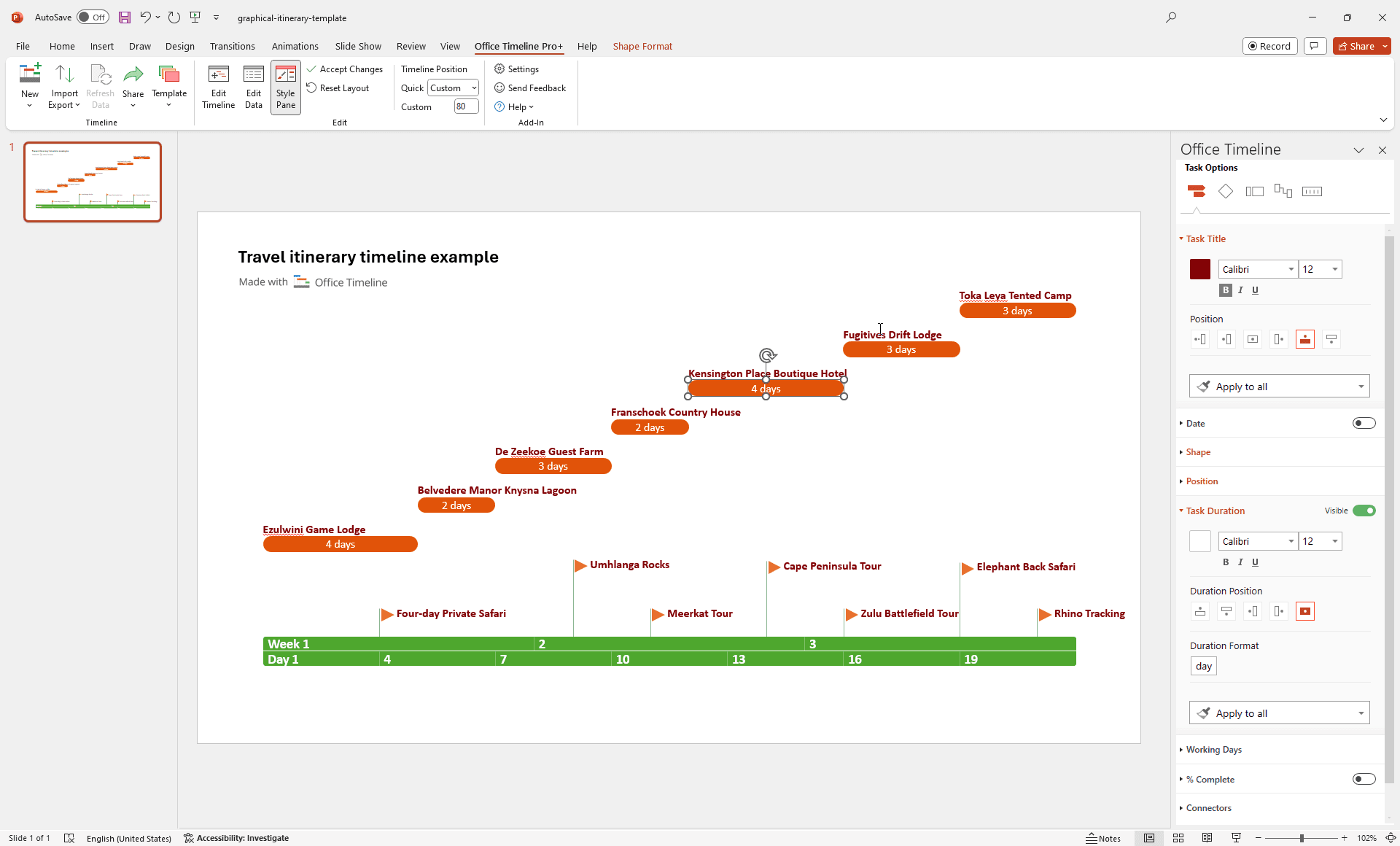
Task: Disable the Task Duration Visible switch
Action: click(1364, 511)
